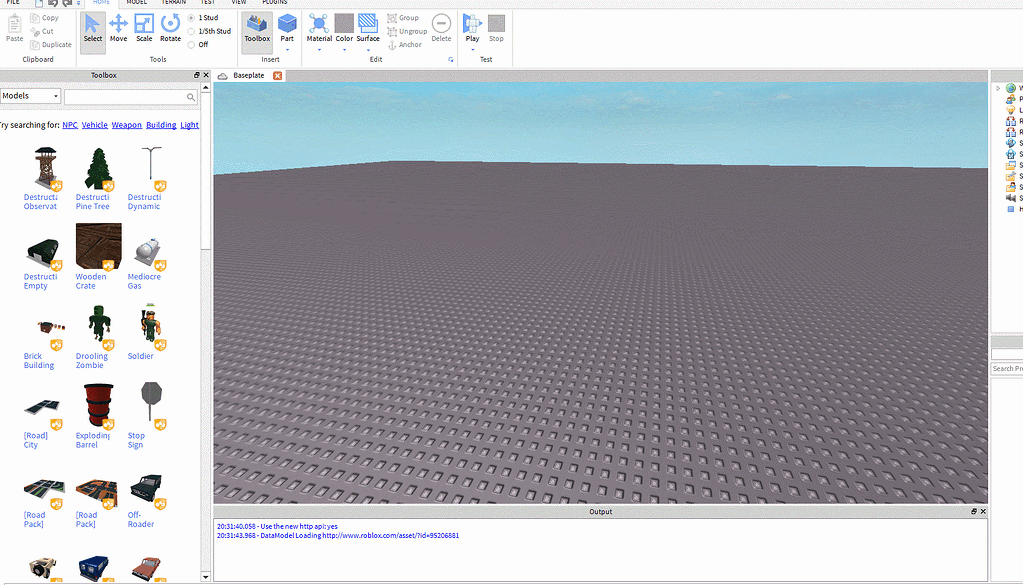Image resolution: width=1023 pixels, height=585 pixels.
Task: Switch to the TERRAIN ribbon tab
Action: click(x=173, y=3)
